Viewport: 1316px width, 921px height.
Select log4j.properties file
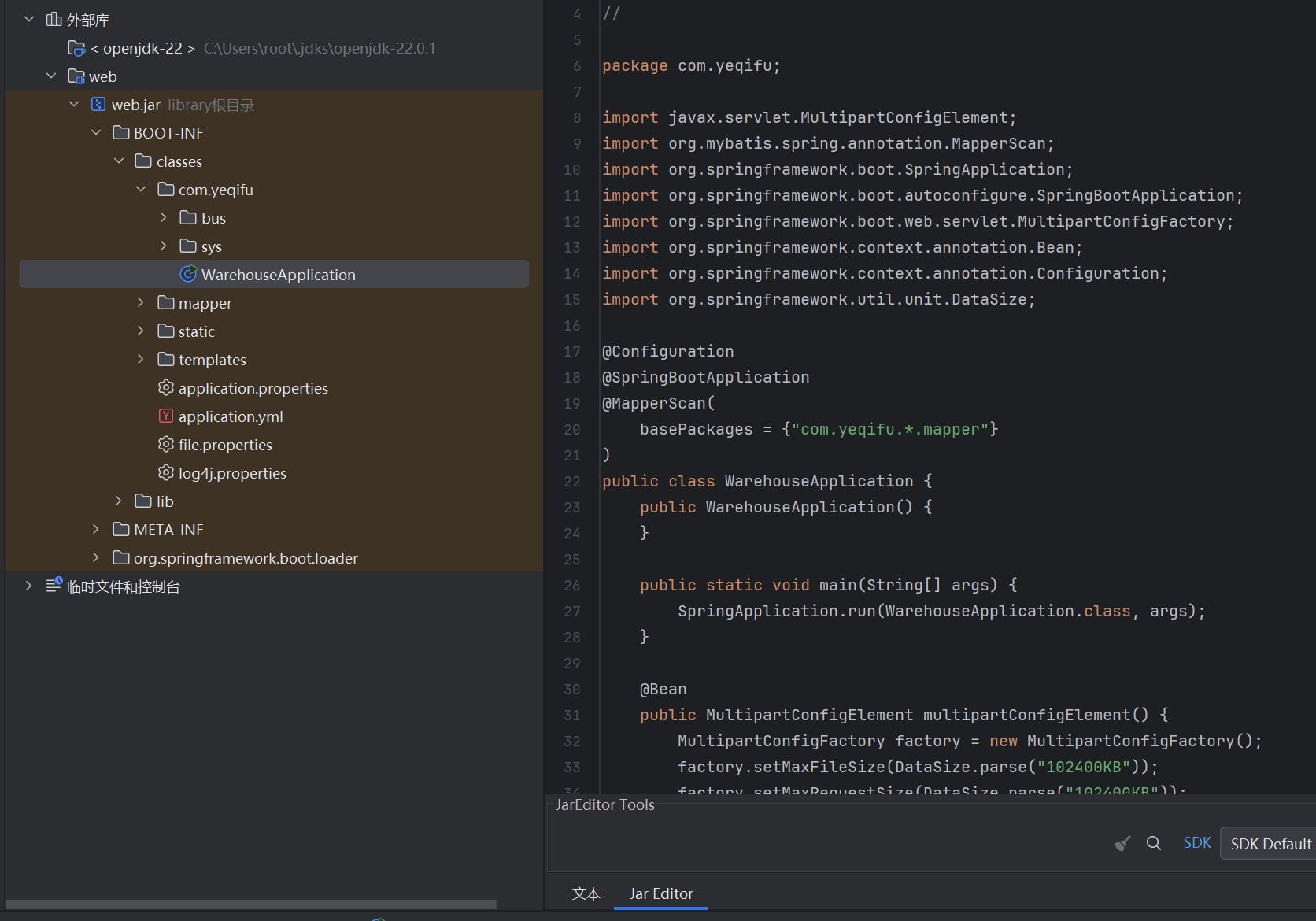click(232, 473)
